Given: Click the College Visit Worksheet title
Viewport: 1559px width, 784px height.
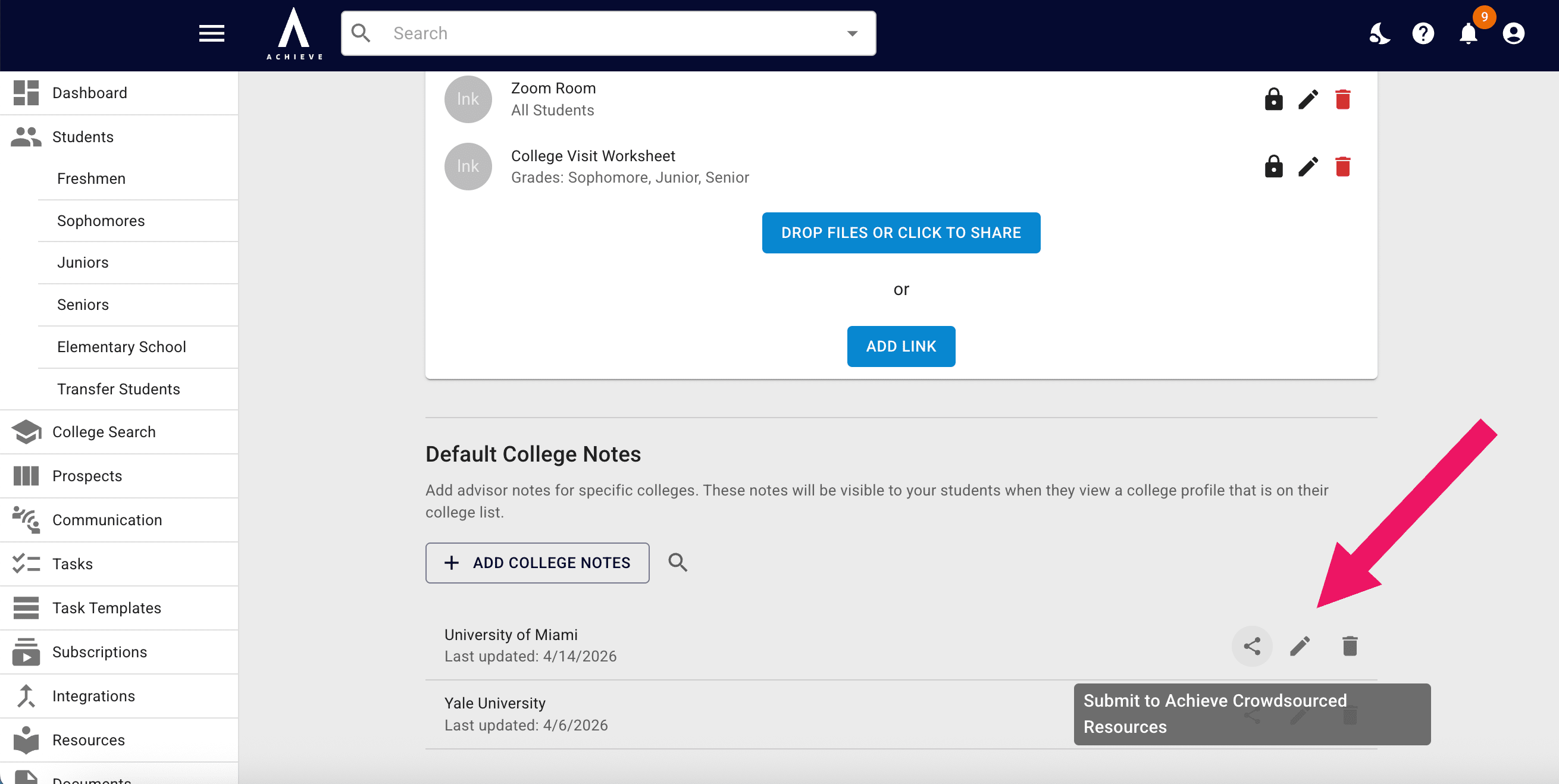Looking at the screenshot, I should (x=593, y=156).
